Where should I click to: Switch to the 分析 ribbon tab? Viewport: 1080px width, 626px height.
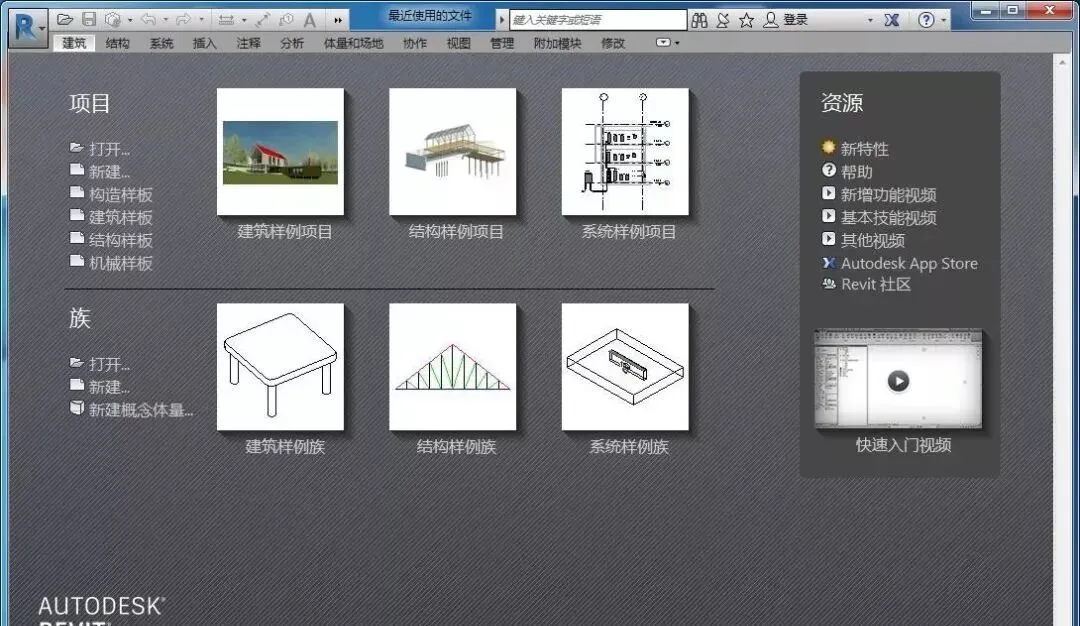[x=292, y=43]
